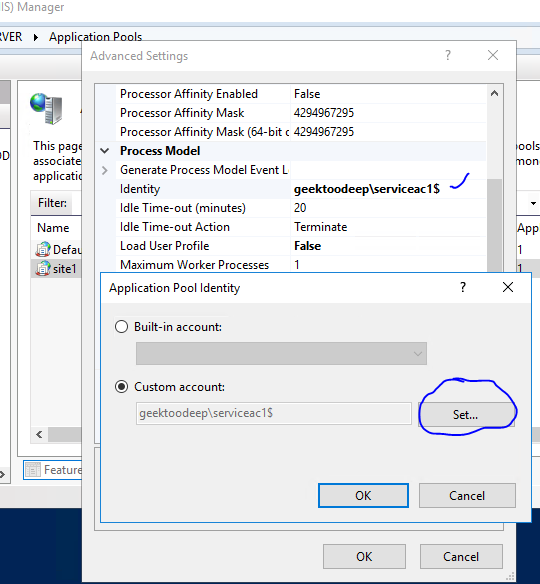The image size is (540, 584).
Task: Click breadcrumb arrow before Application Pools
Action: pyautogui.click(x=36, y=37)
